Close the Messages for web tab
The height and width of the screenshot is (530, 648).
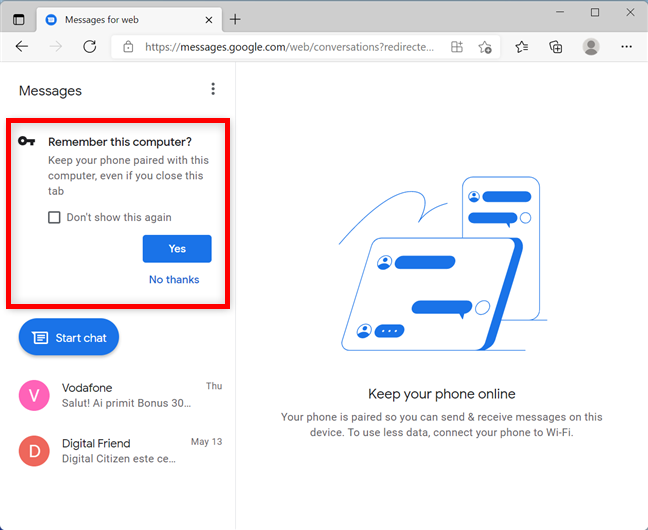tap(209, 20)
